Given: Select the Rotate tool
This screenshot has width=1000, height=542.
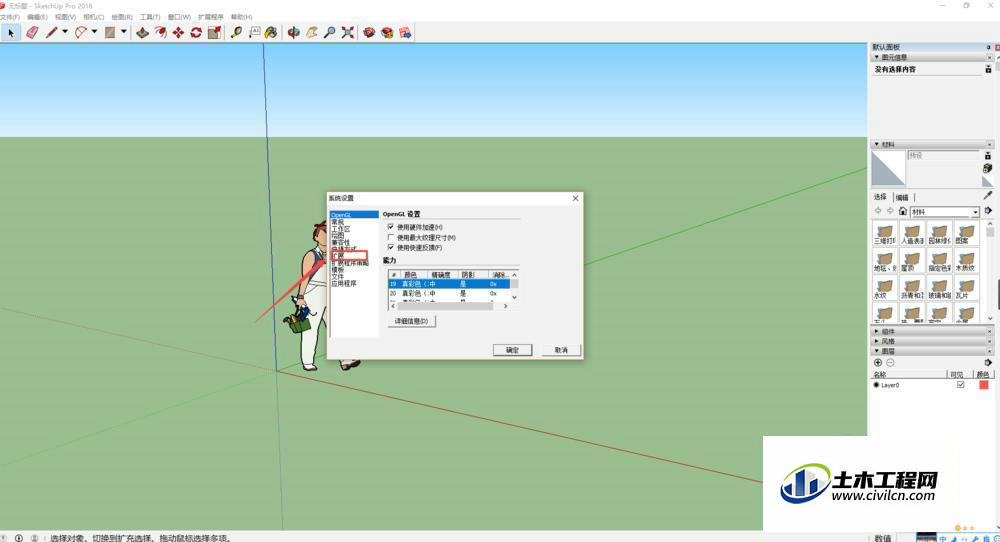Looking at the screenshot, I should (196, 33).
